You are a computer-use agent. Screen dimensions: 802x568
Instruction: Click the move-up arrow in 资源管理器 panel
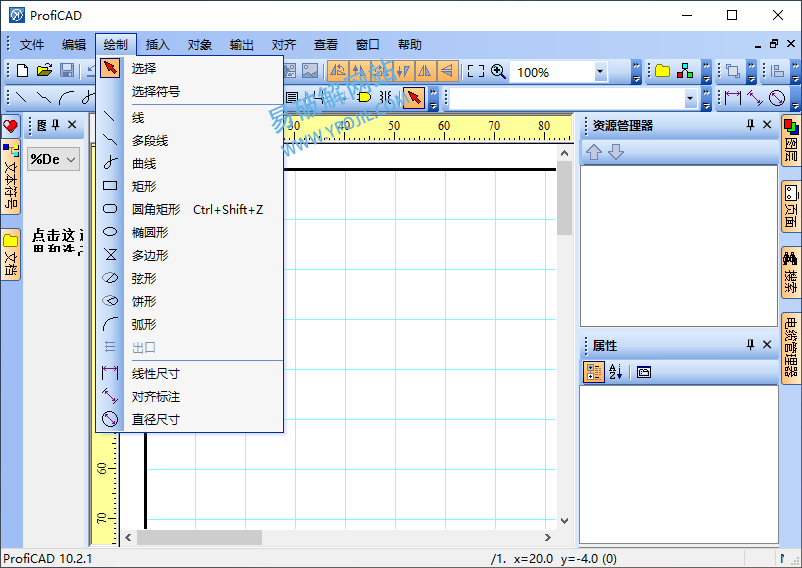594,152
